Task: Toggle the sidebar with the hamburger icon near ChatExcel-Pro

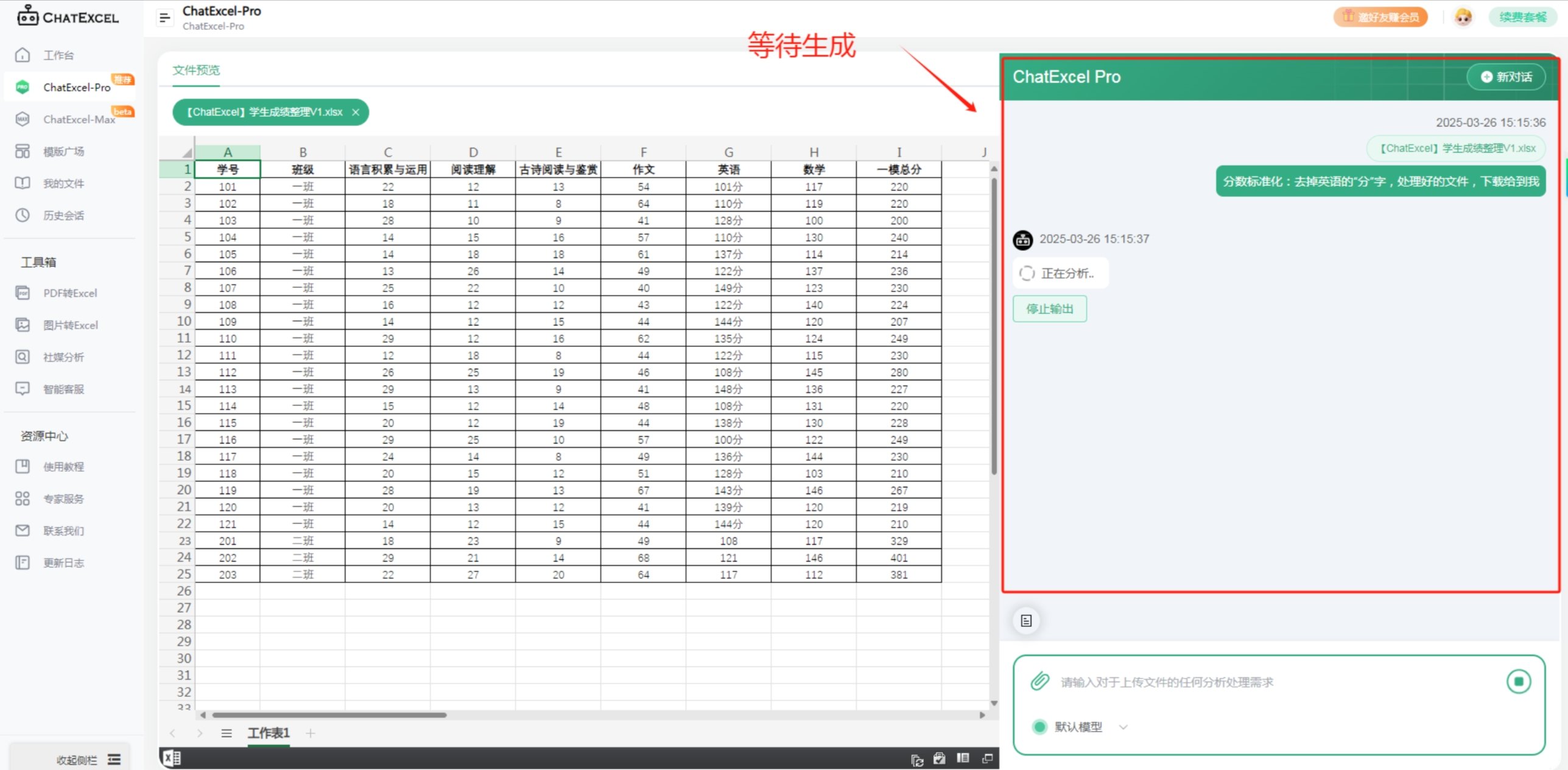Action: pyautogui.click(x=164, y=17)
